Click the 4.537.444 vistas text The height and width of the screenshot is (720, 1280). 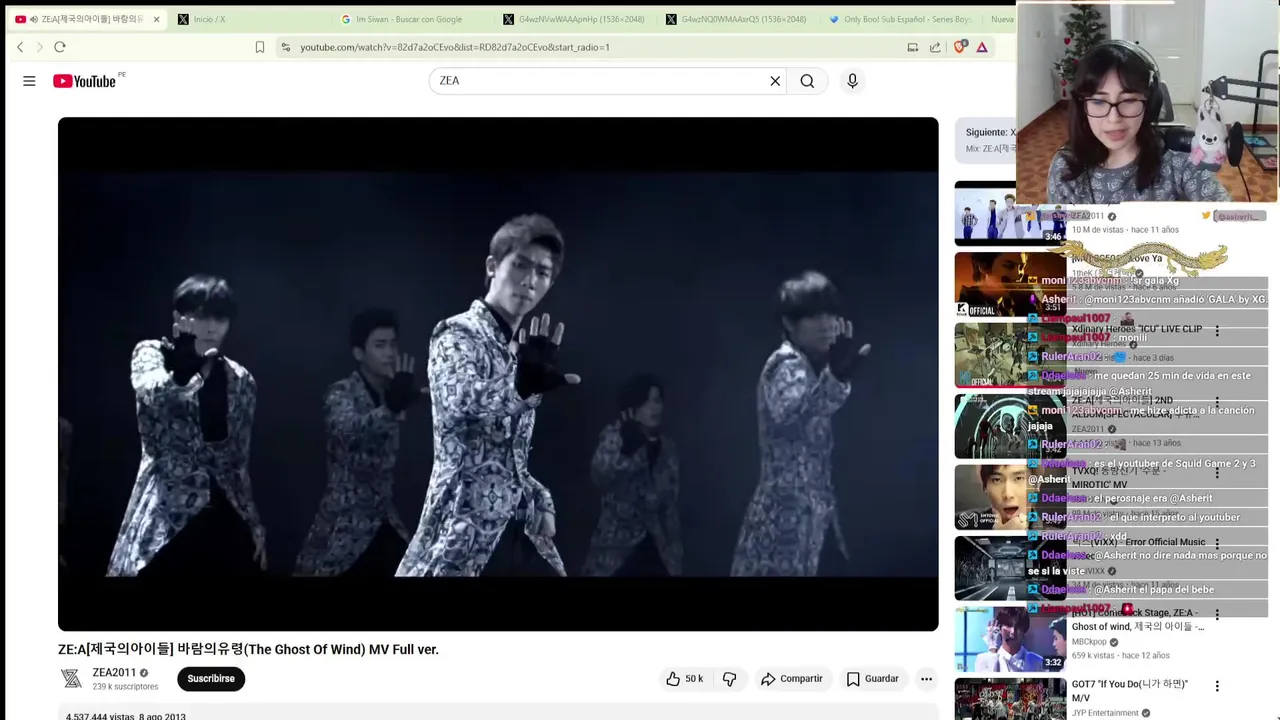[100, 716]
